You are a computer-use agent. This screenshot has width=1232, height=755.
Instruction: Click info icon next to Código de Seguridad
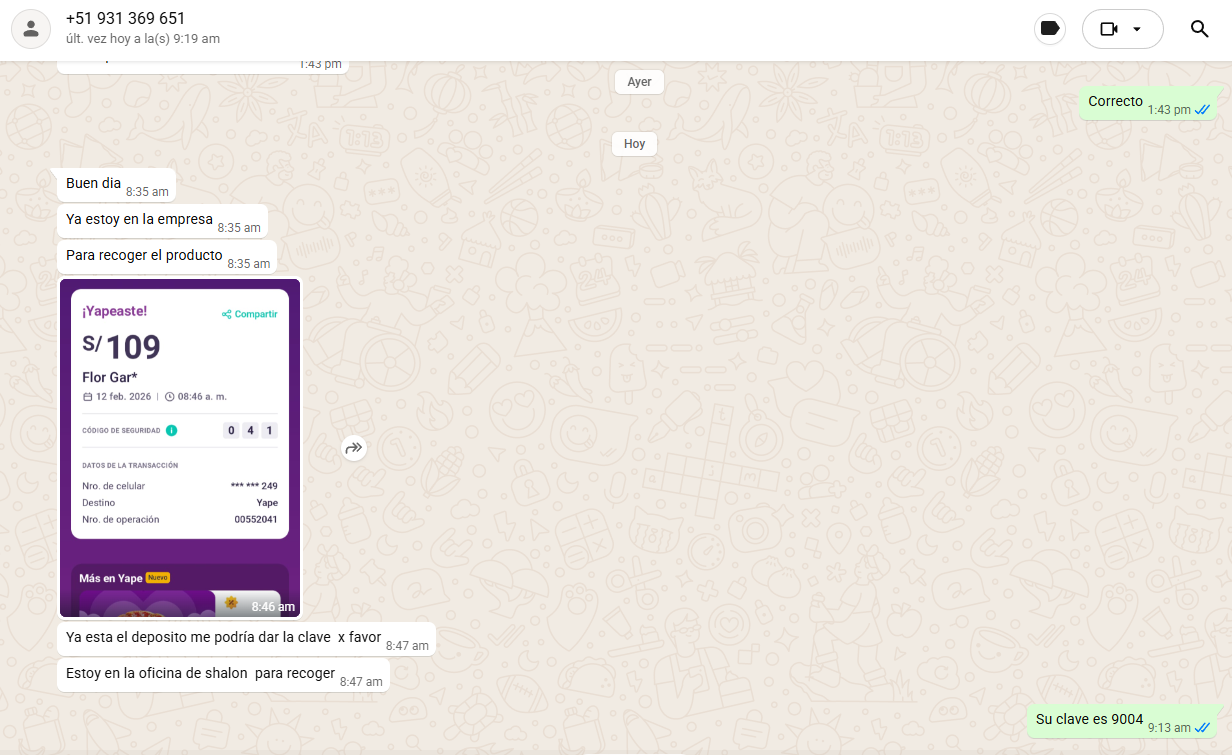pos(171,431)
